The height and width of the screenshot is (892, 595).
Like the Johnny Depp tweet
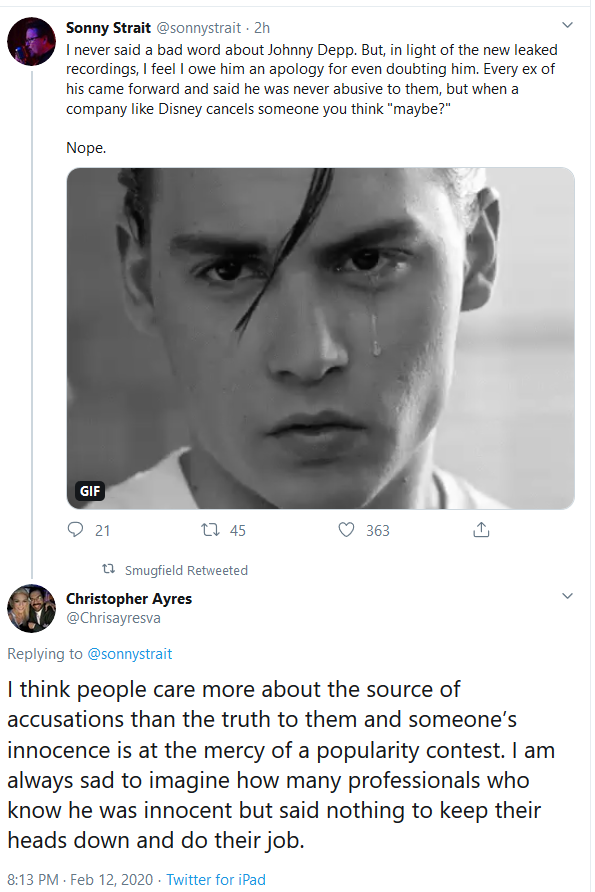point(346,530)
